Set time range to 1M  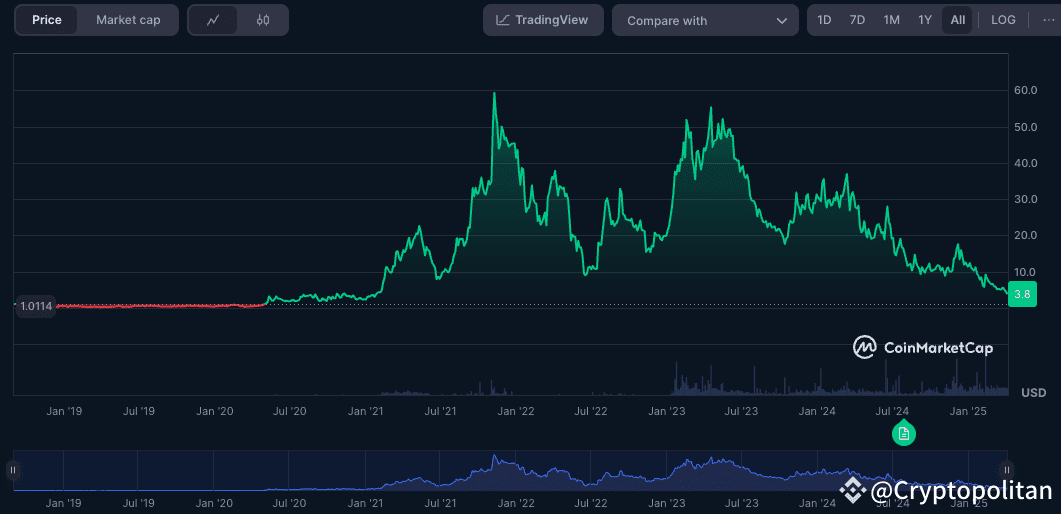891,20
